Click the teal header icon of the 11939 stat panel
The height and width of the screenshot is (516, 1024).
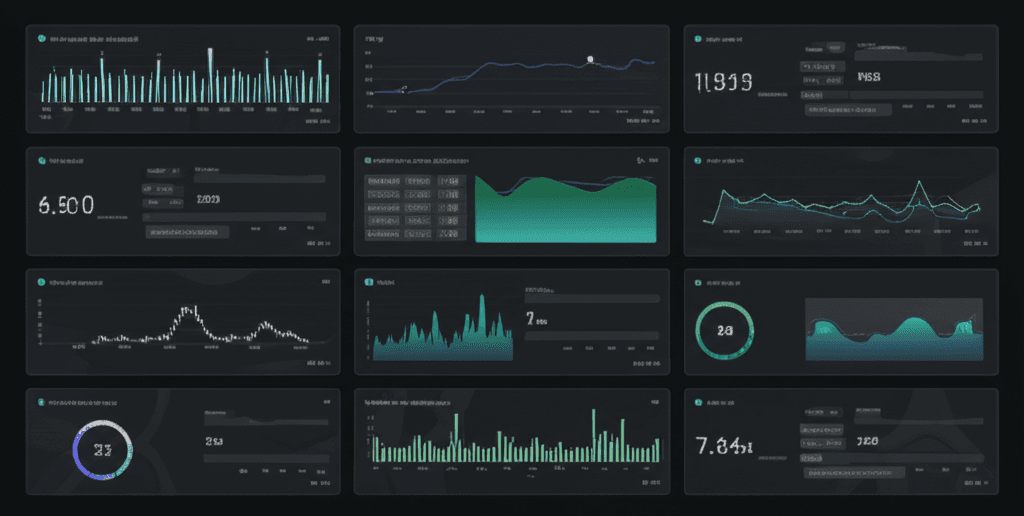pos(698,39)
